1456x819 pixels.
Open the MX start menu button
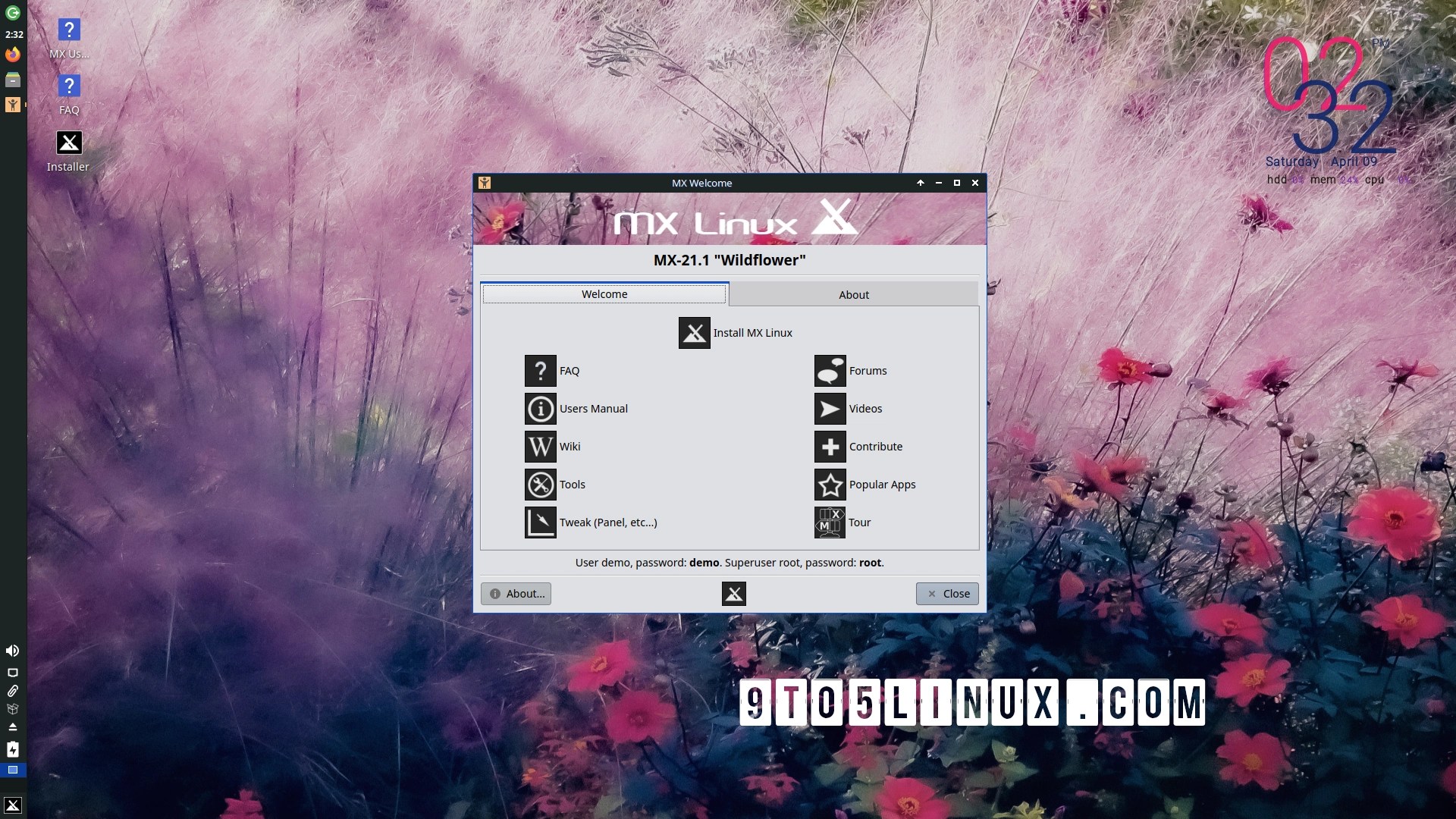(x=13, y=805)
